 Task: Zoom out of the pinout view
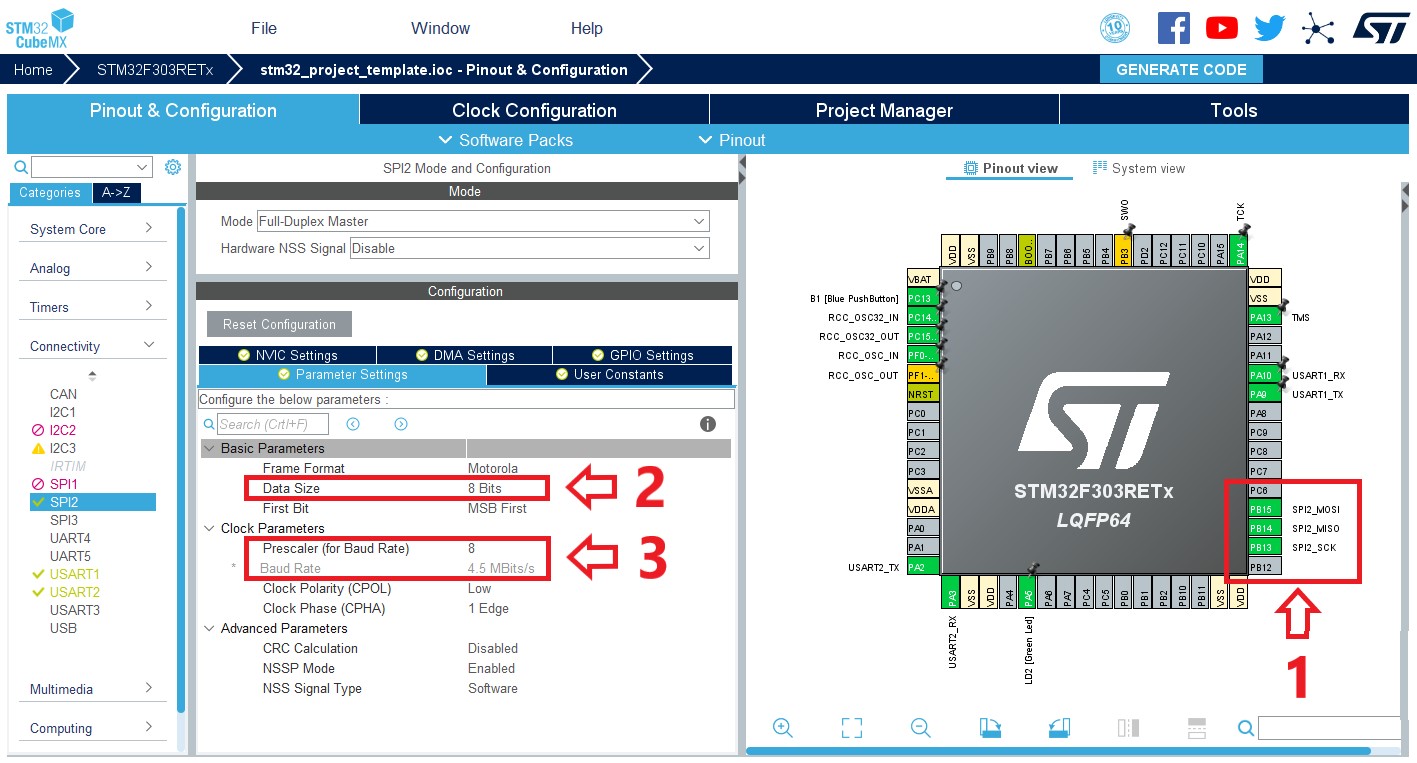click(921, 728)
